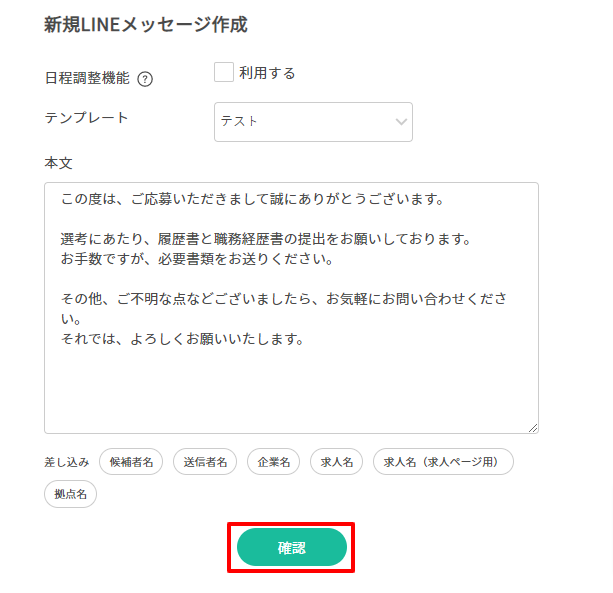Click the 差し込み label
Image resolution: width=613 pixels, height=593 pixels.
click(x=67, y=462)
